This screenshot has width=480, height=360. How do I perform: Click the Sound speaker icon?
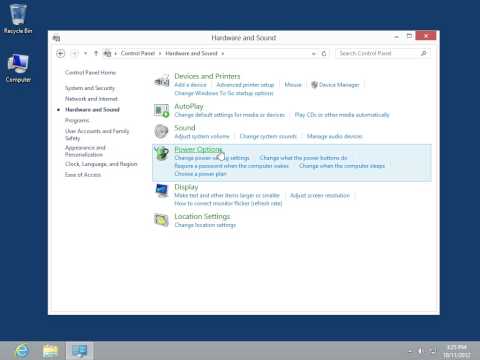162,131
